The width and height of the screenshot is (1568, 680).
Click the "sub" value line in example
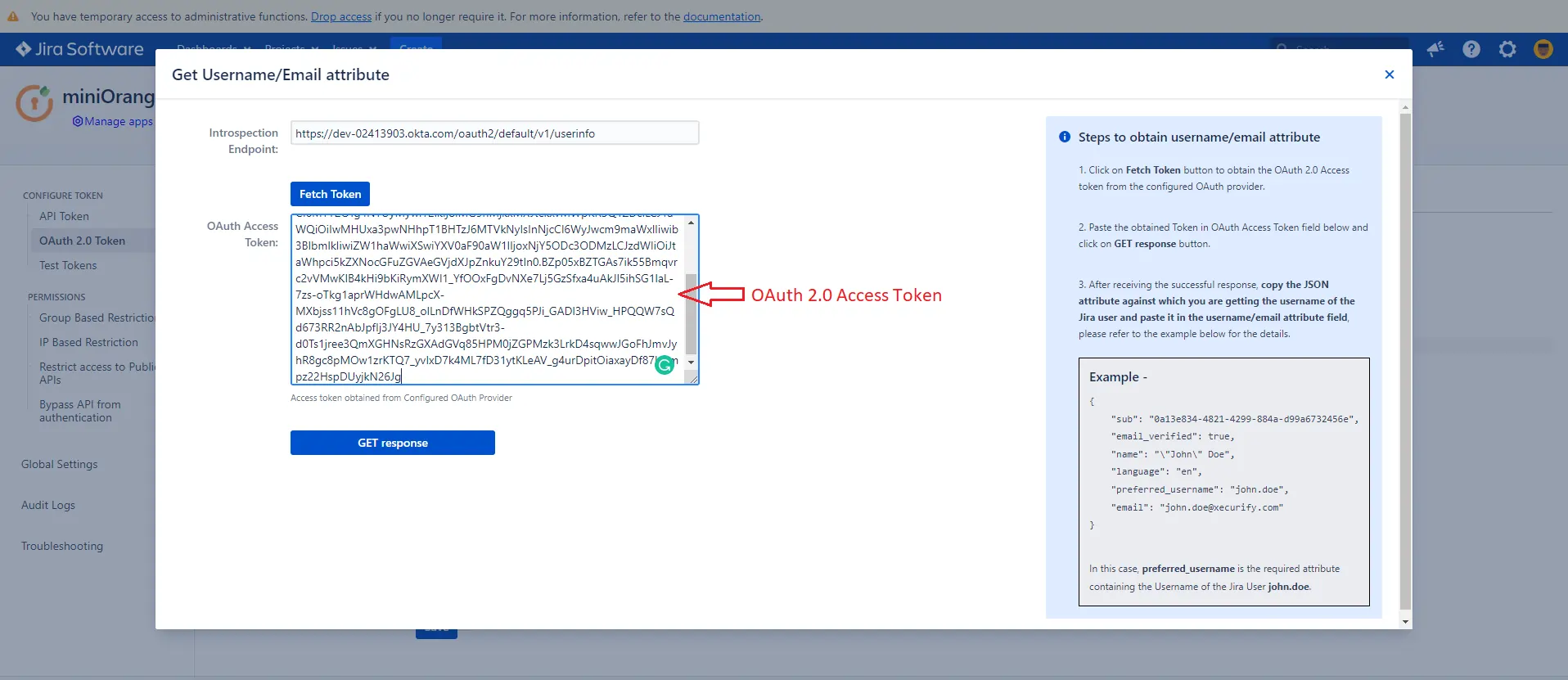pos(1234,419)
